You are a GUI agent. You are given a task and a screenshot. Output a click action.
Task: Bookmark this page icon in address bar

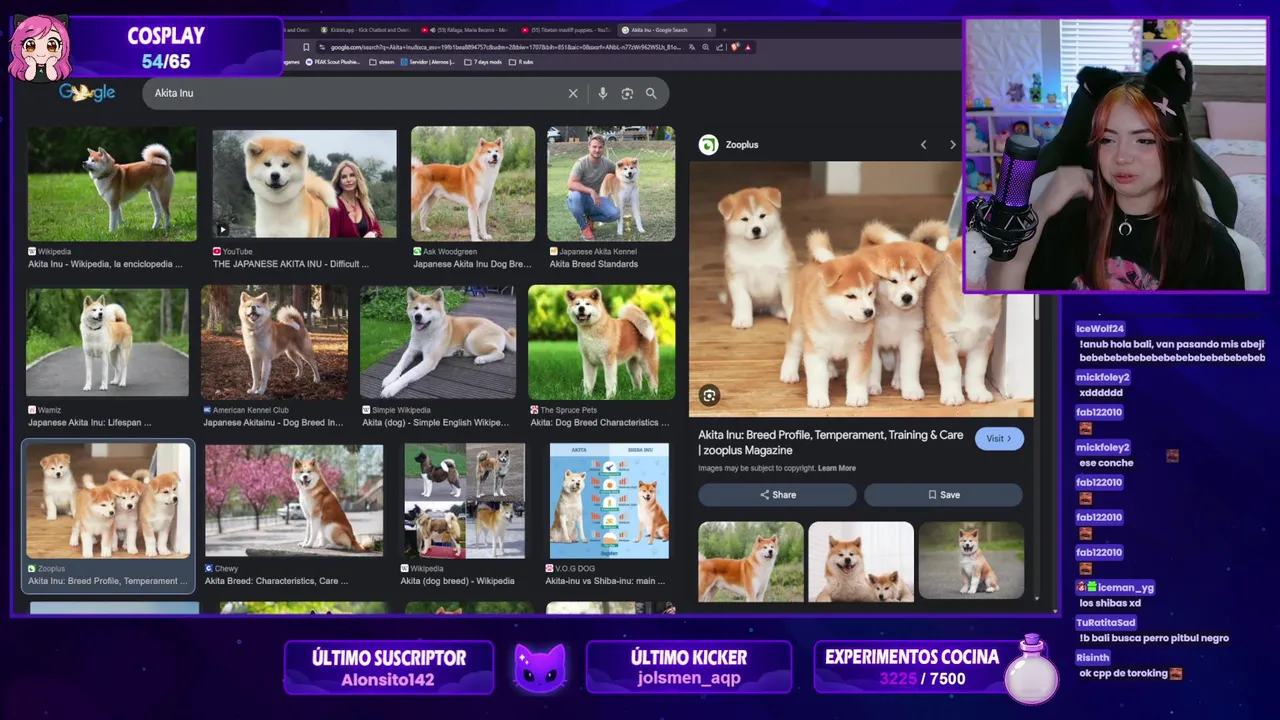306,47
